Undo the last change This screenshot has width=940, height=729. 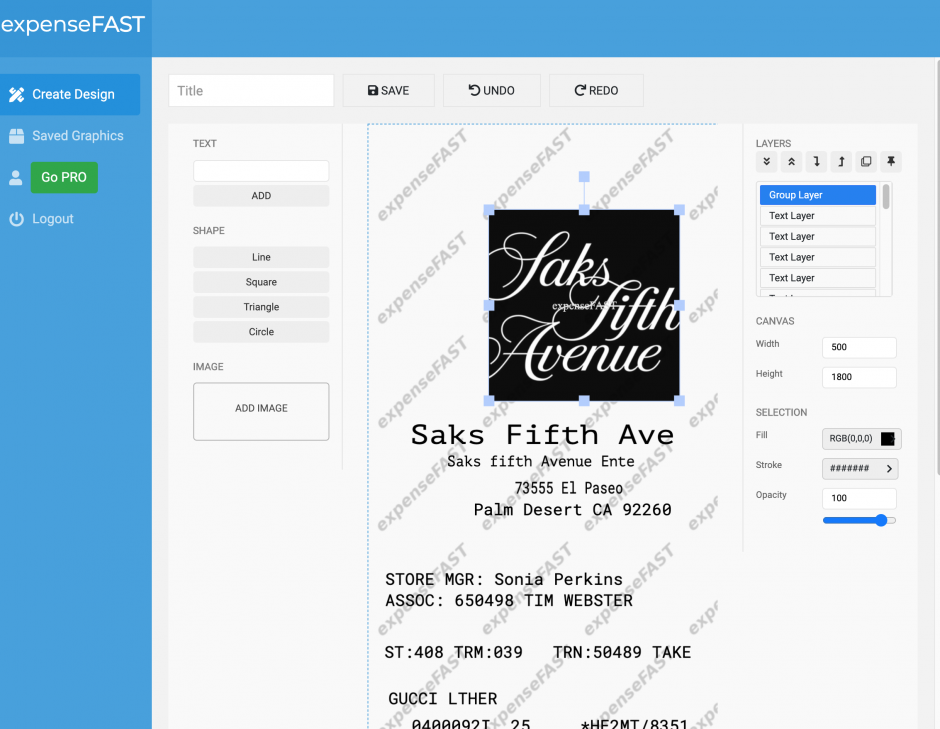tap(491, 90)
